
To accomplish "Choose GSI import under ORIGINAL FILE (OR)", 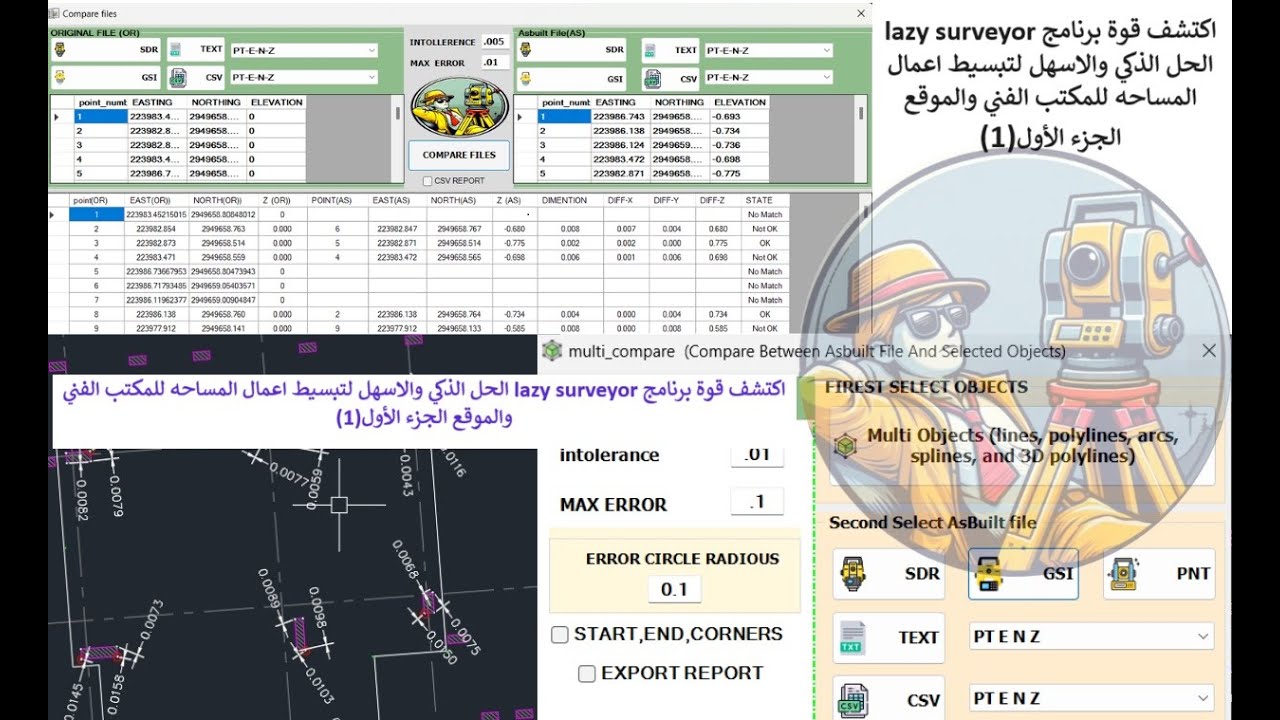I will (x=107, y=77).
